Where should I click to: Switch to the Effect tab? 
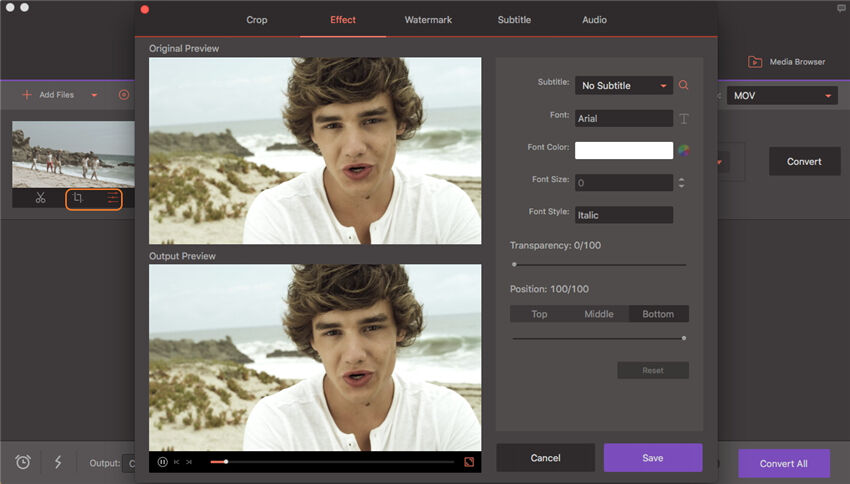pyautogui.click(x=343, y=20)
